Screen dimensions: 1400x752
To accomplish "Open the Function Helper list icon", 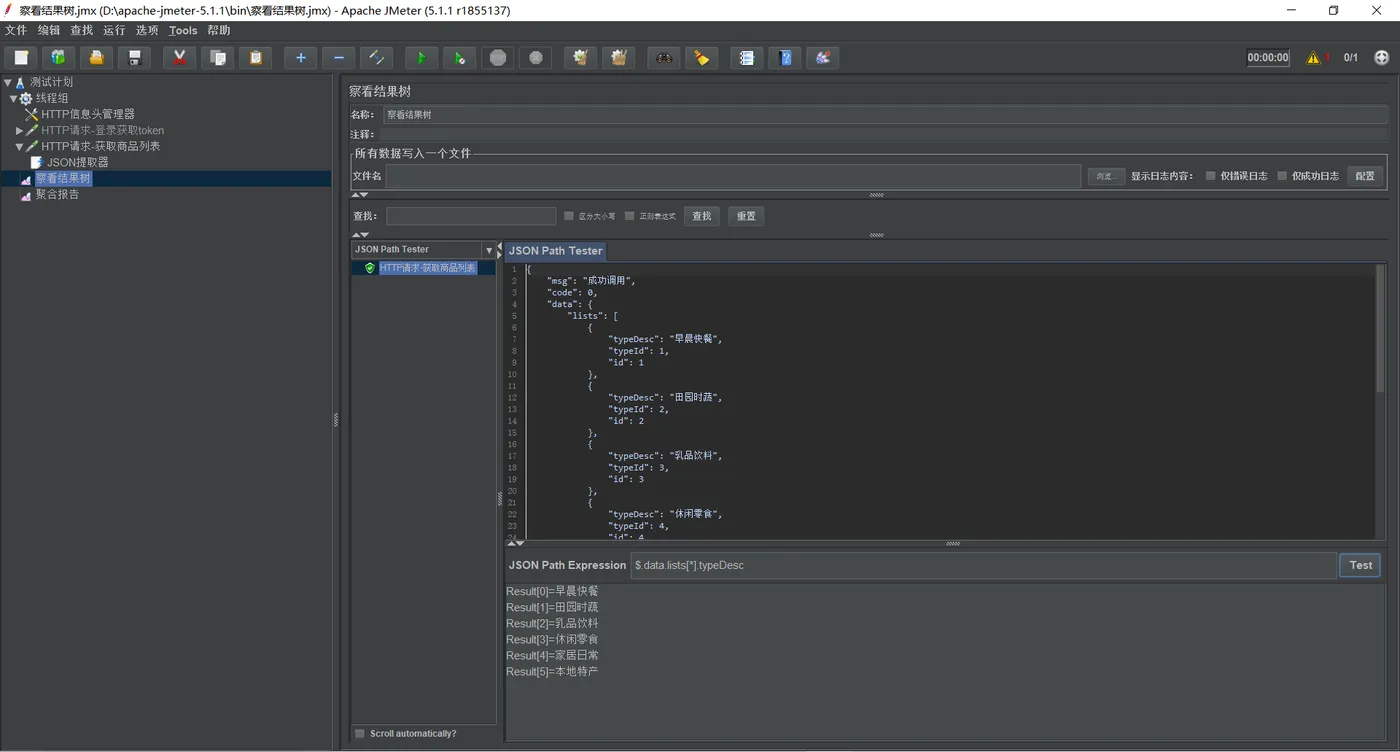I will (x=746, y=58).
